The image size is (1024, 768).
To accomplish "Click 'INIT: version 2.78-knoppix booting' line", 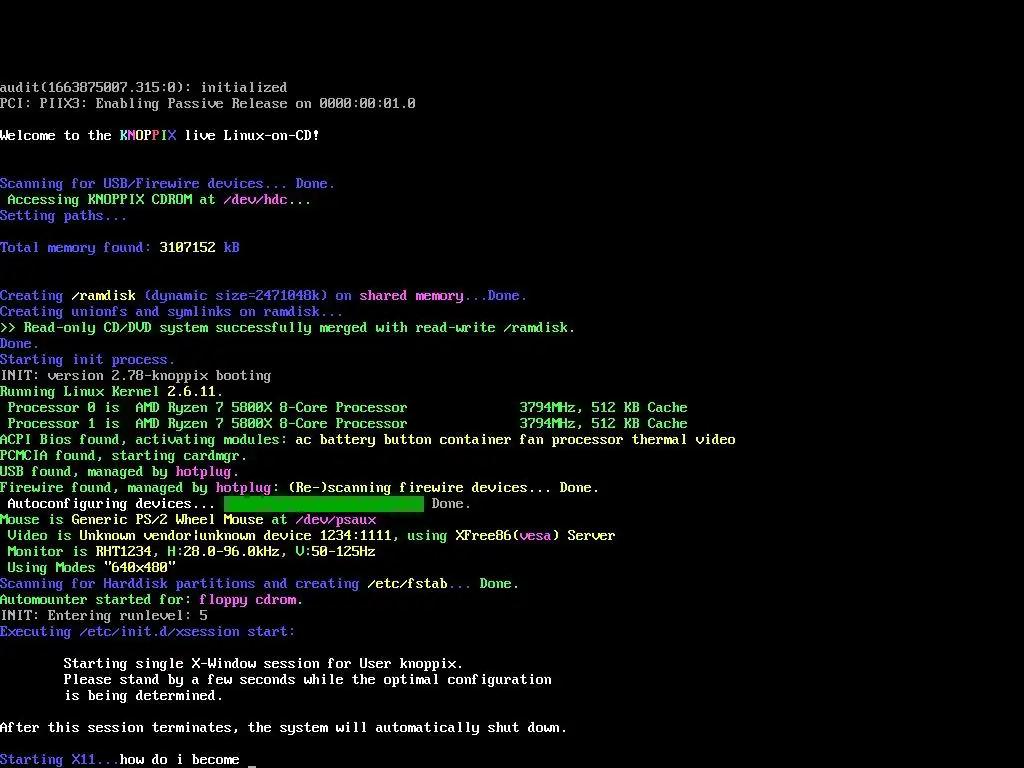I will [x=135, y=376].
